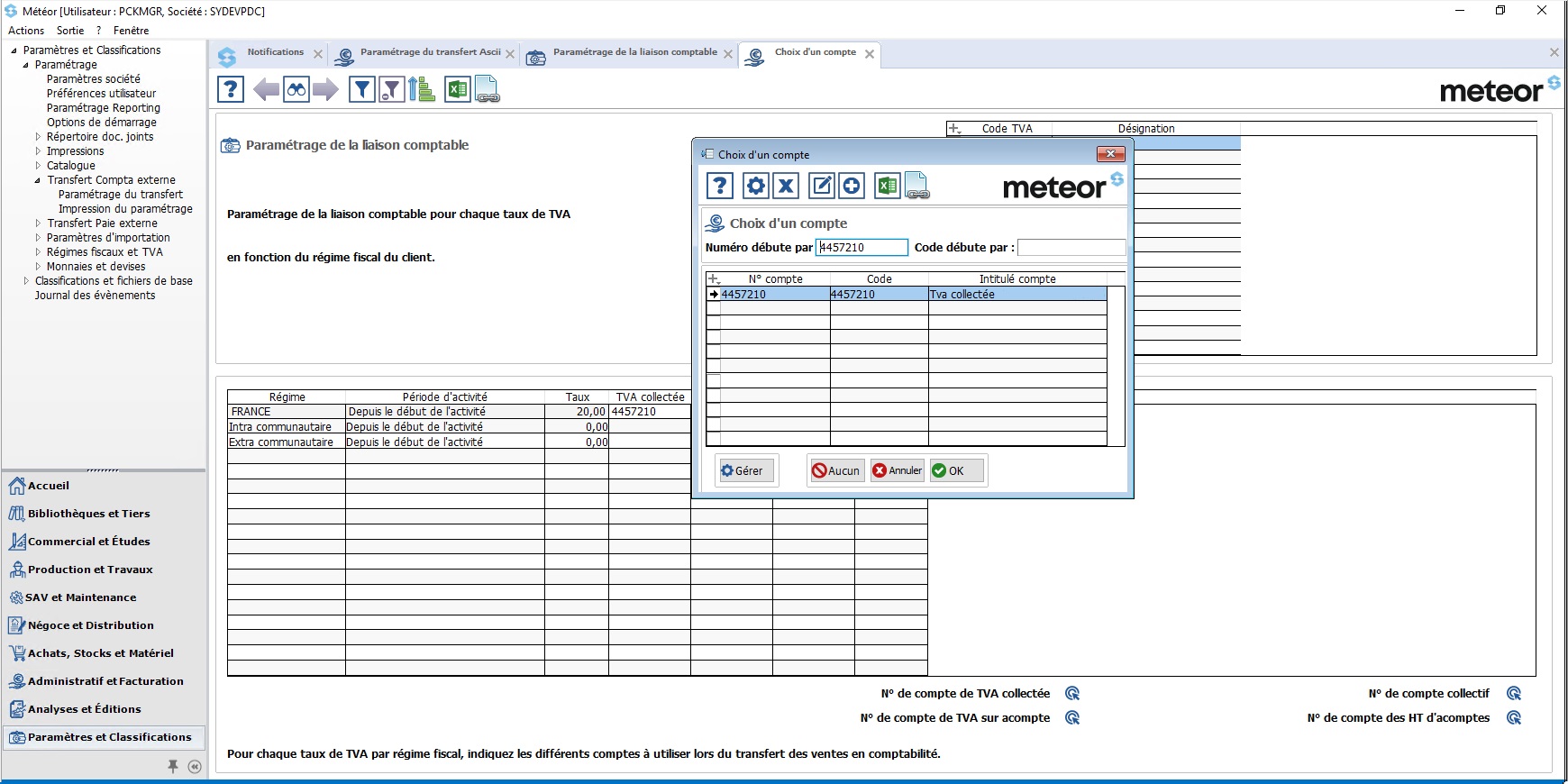Open Administratif et Facturation module

[x=105, y=681]
